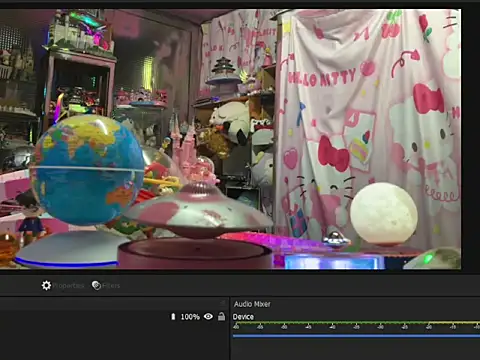The image size is (480, 360).
Task: Click the Hello Kitty curtain in preview
Action: click(368, 127)
